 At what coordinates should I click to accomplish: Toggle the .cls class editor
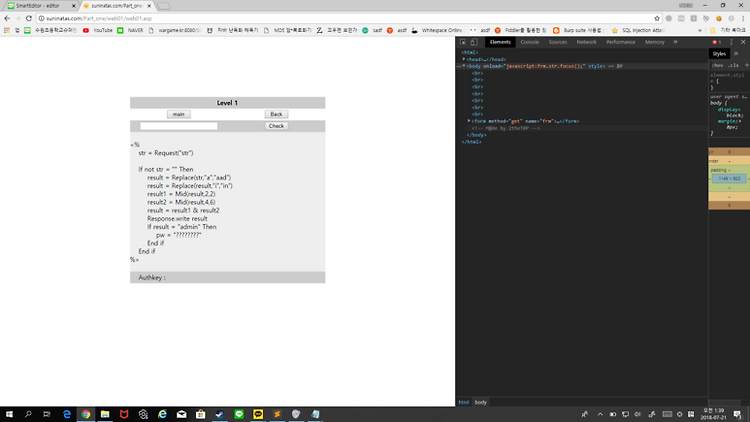coord(734,65)
